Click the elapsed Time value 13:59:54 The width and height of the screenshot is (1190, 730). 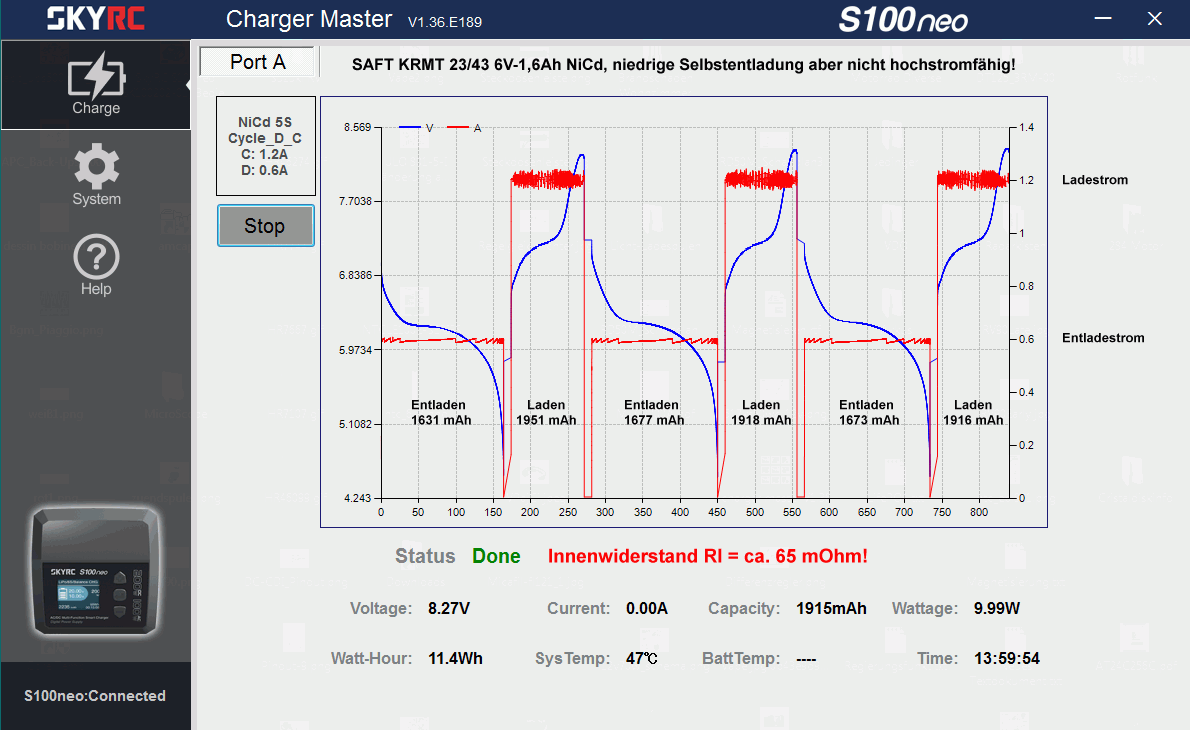(x=1006, y=658)
